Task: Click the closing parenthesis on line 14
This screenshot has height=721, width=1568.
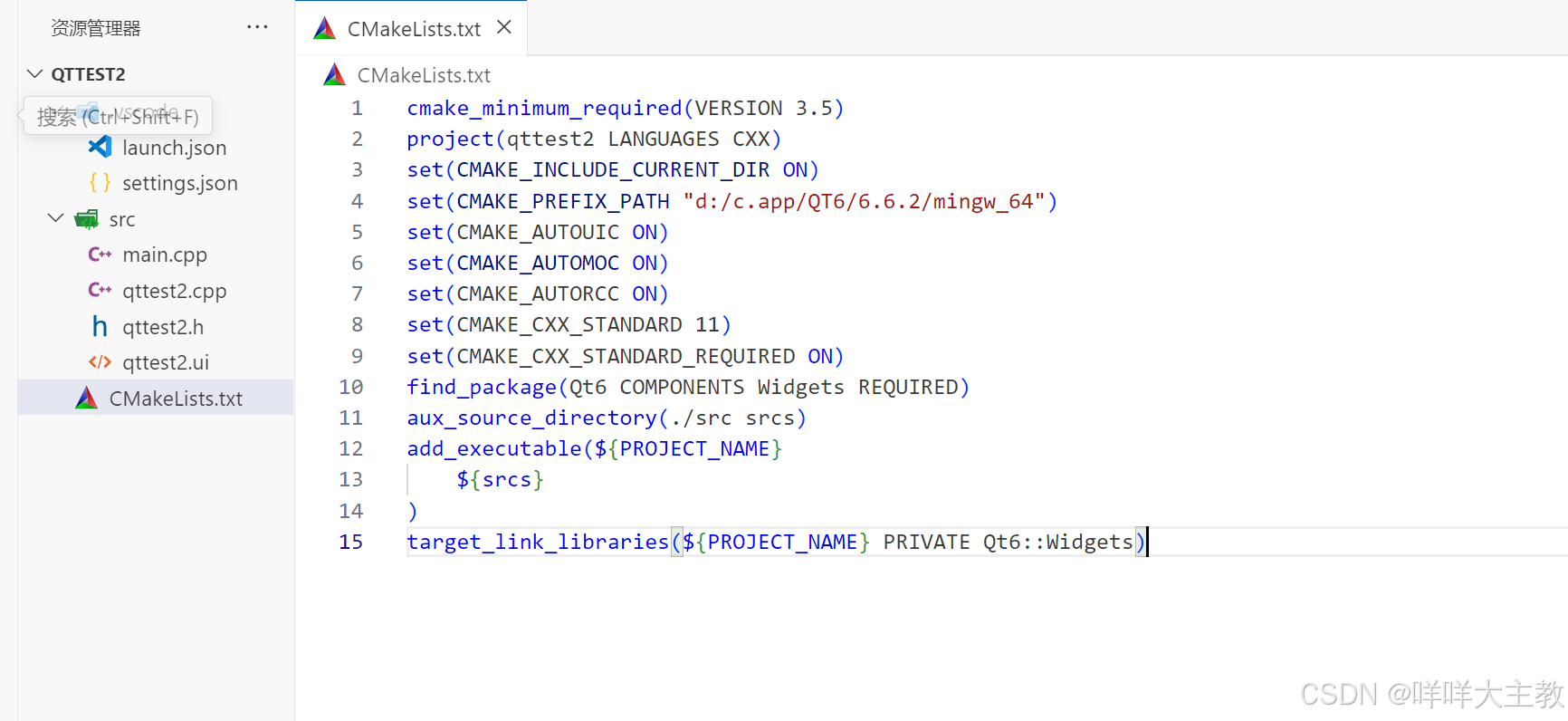Action: (x=413, y=511)
